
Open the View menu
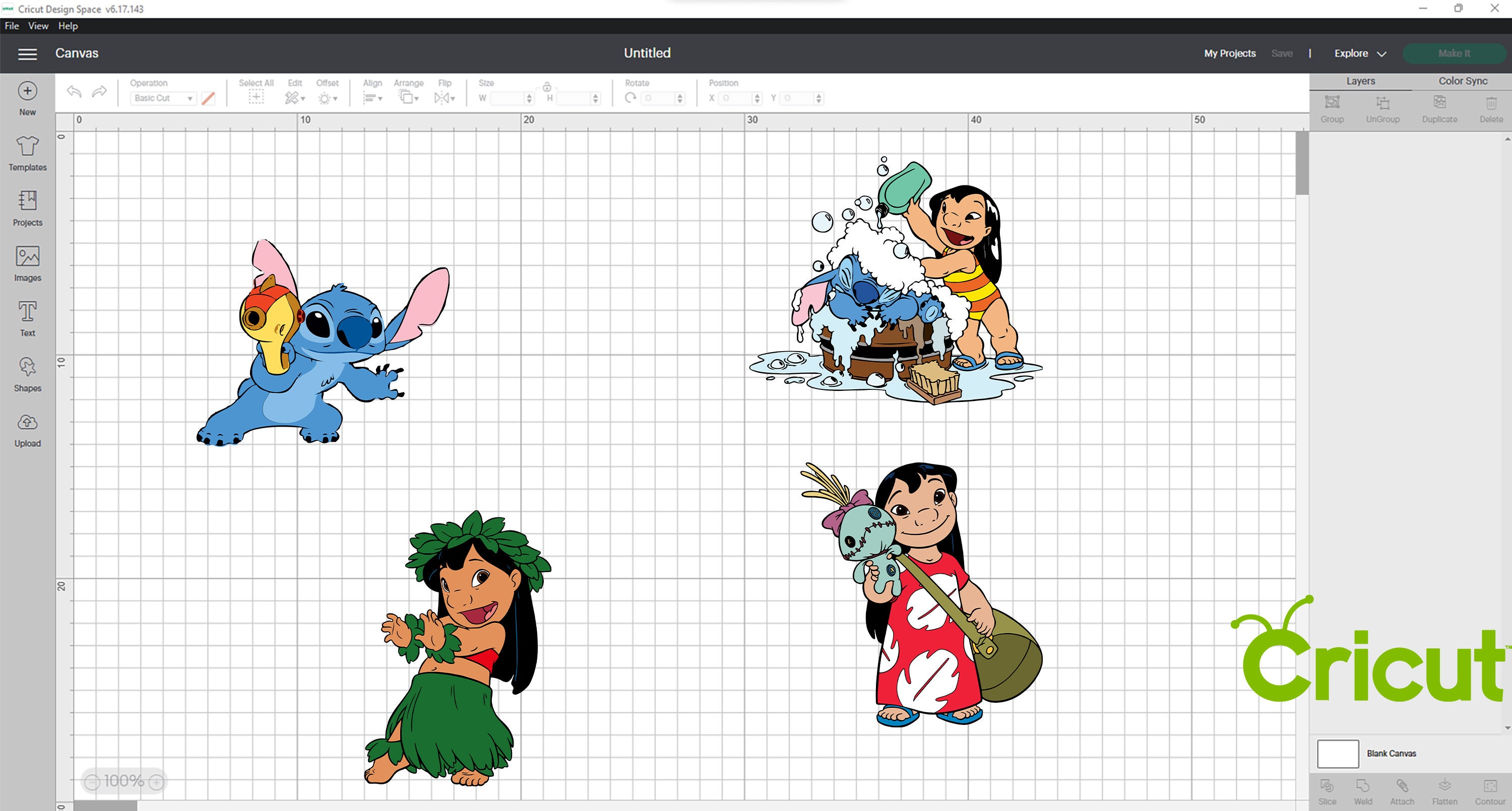pos(38,26)
